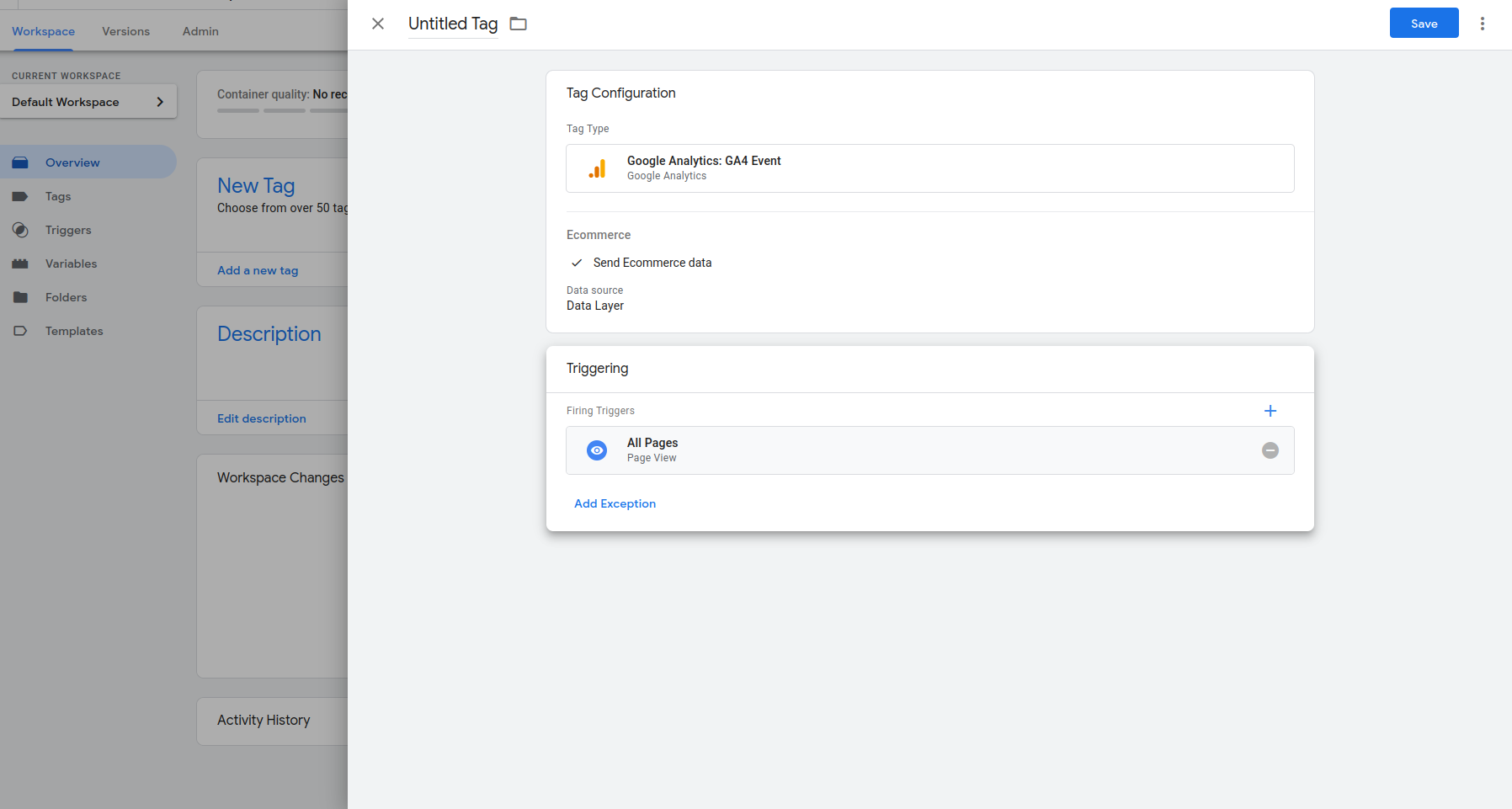Viewport: 1512px width, 809px height.
Task: Rename the Untitled Tag title
Action: tap(453, 24)
